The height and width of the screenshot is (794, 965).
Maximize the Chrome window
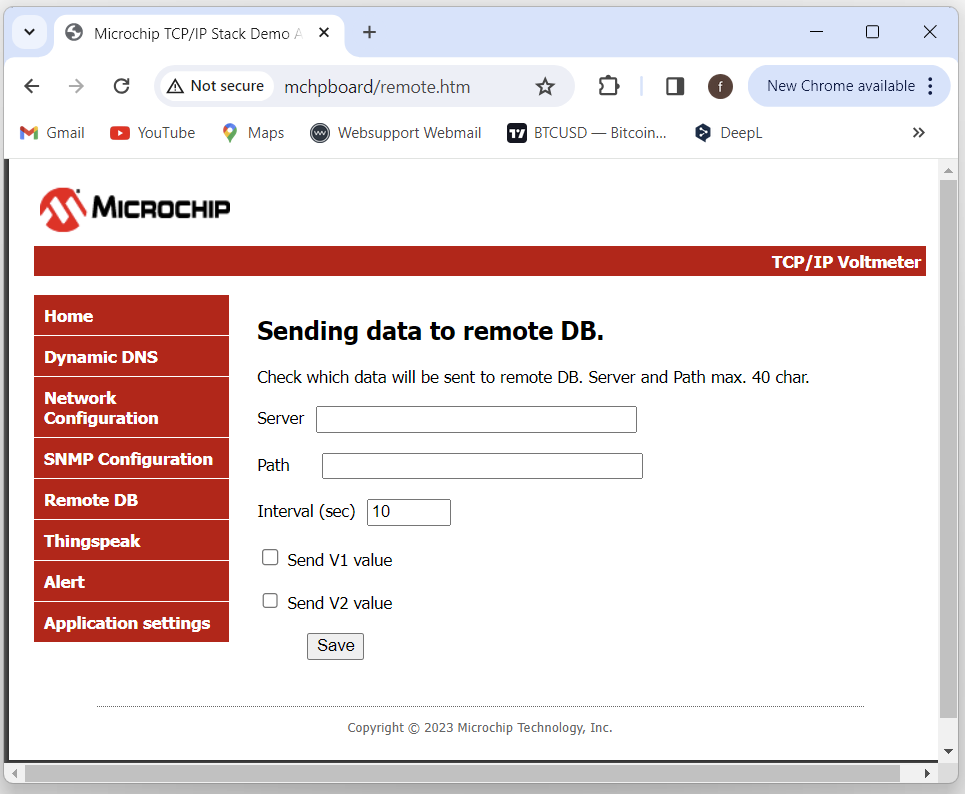[872, 32]
